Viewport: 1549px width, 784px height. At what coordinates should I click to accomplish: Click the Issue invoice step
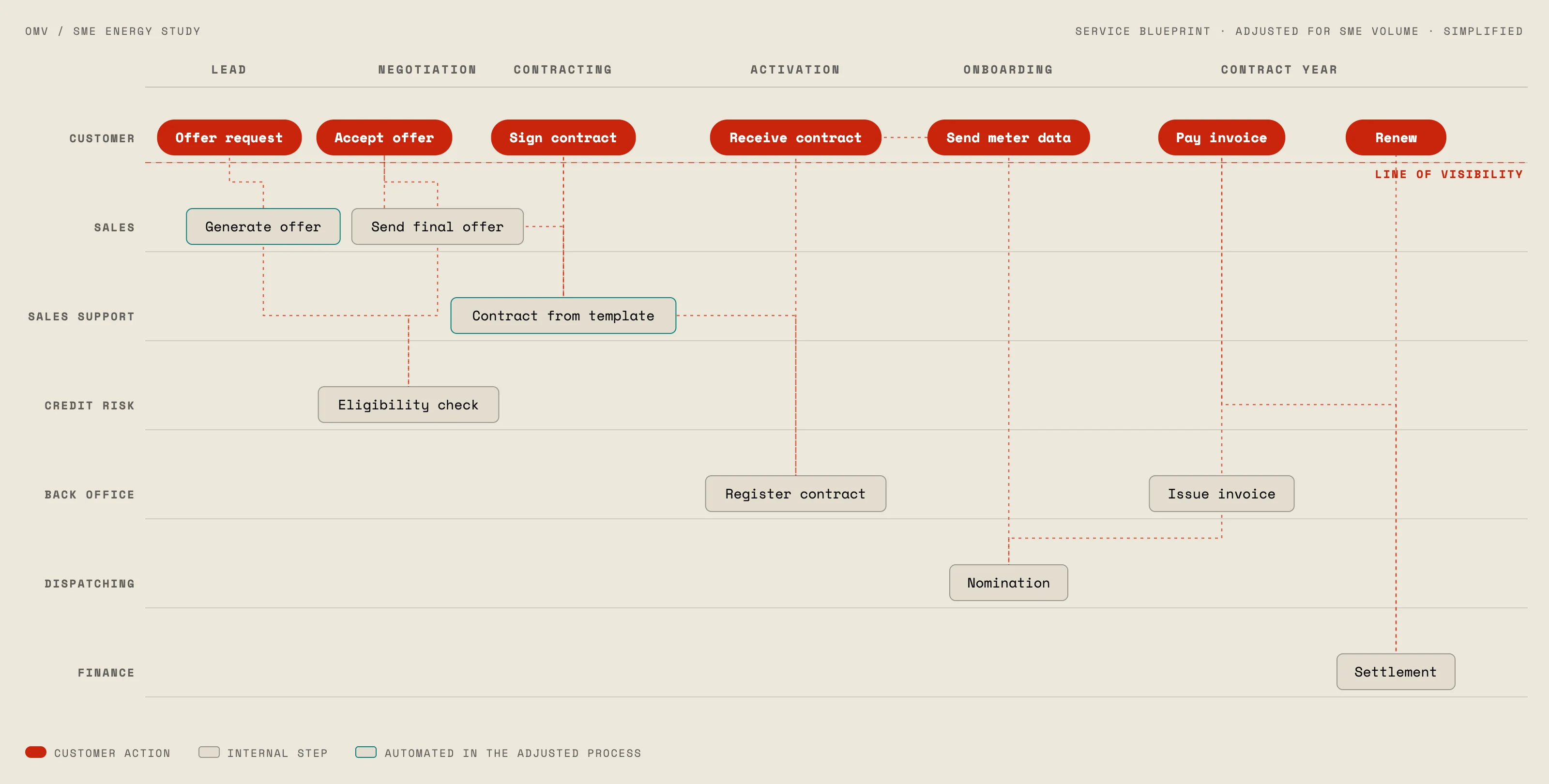[x=1221, y=494]
